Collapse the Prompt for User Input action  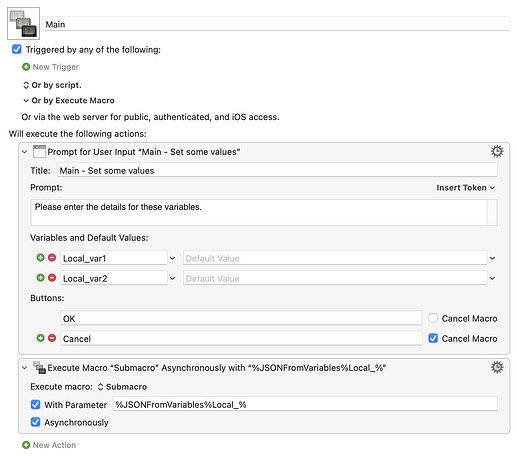[24, 152]
